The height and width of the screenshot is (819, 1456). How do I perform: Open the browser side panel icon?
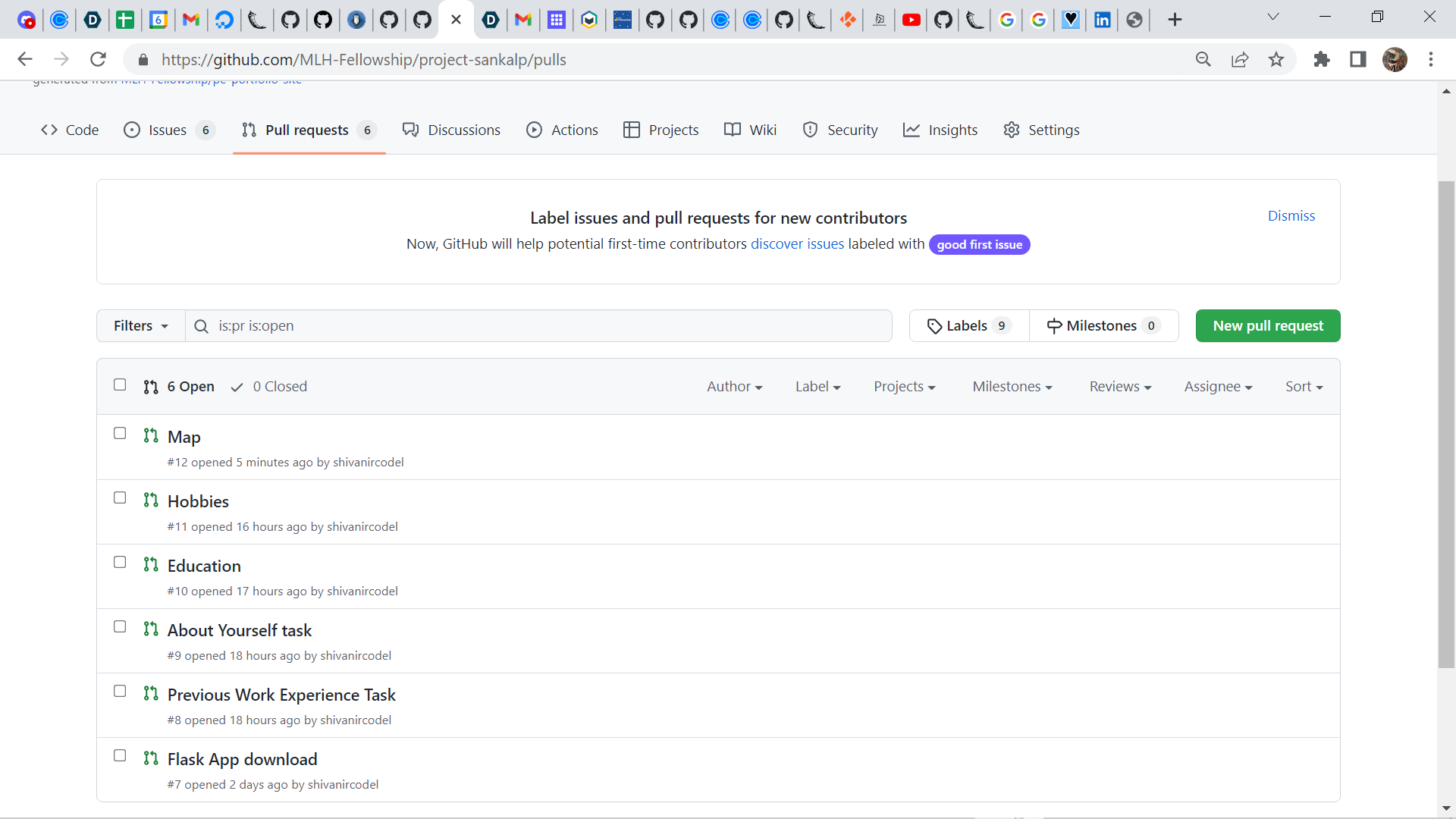click(1358, 59)
